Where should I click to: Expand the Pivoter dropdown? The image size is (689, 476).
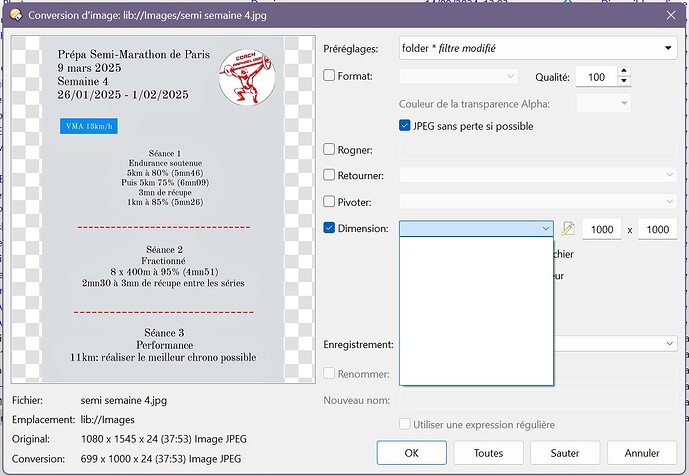point(538,202)
